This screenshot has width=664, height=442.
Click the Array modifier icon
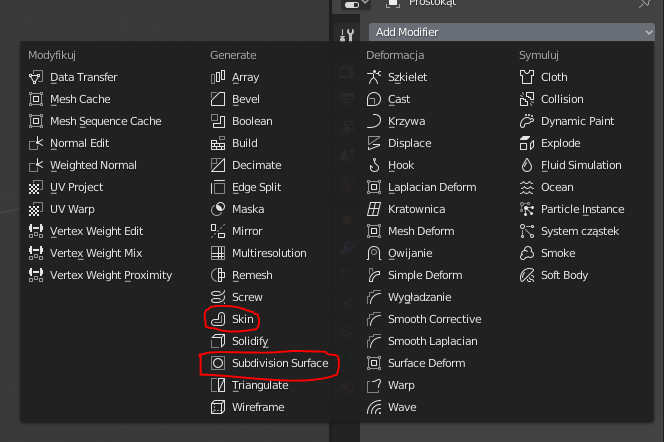click(x=217, y=77)
